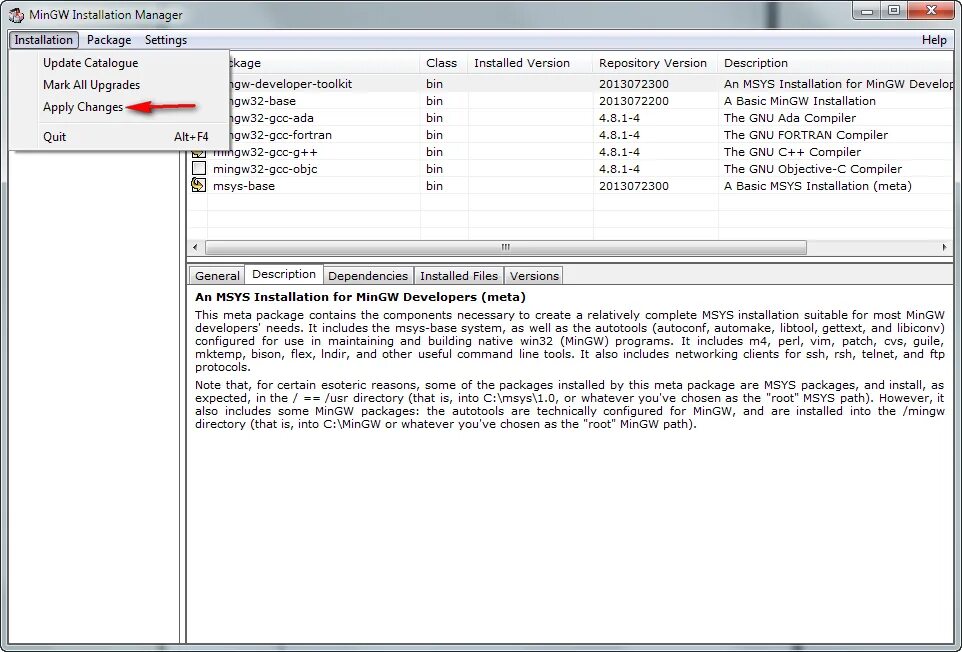
Task: Sort by Repository Version column header
Action: click(655, 63)
